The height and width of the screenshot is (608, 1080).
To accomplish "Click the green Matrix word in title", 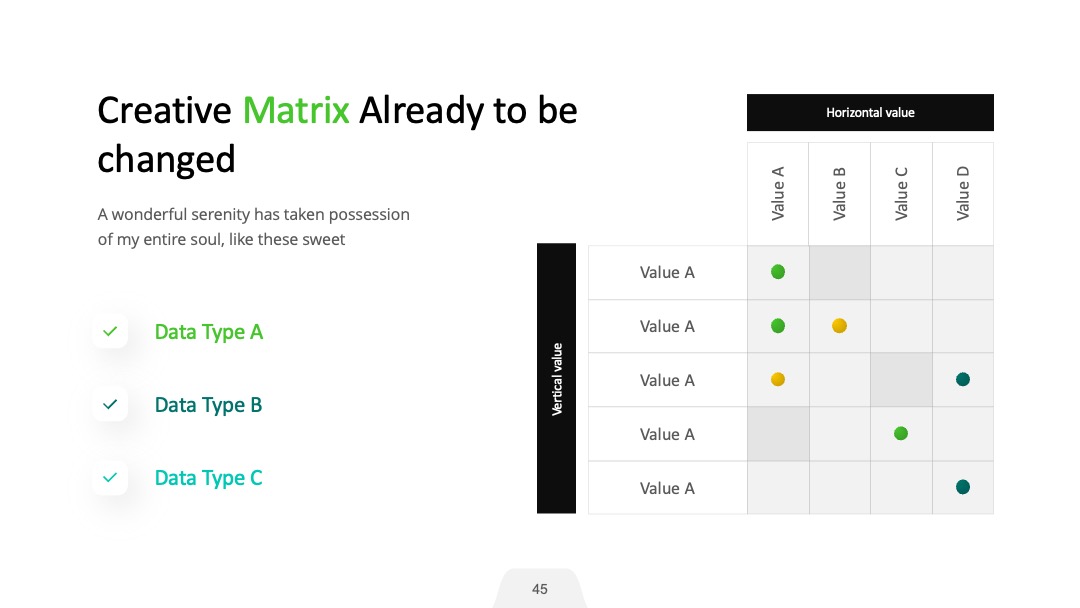I will point(296,110).
